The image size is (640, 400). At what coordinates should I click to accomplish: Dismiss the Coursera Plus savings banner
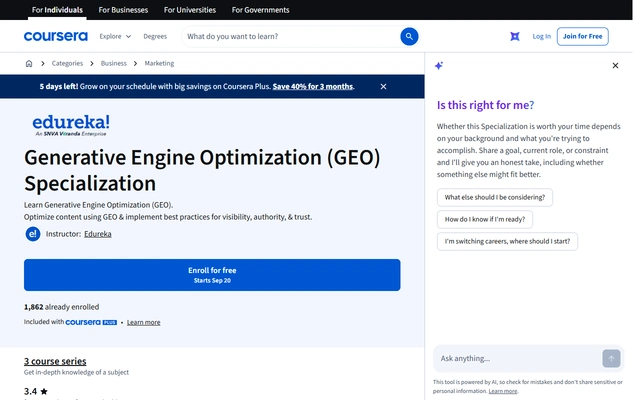tap(383, 87)
